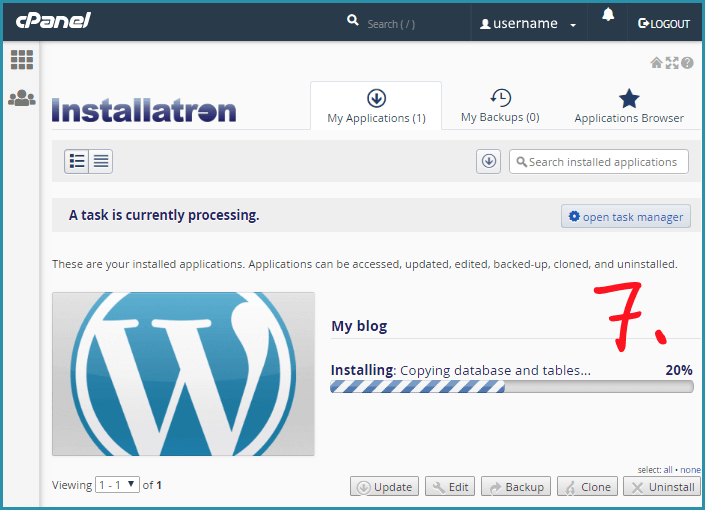Click the 20% progress value
The image size is (705, 510).
click(679, 370)
